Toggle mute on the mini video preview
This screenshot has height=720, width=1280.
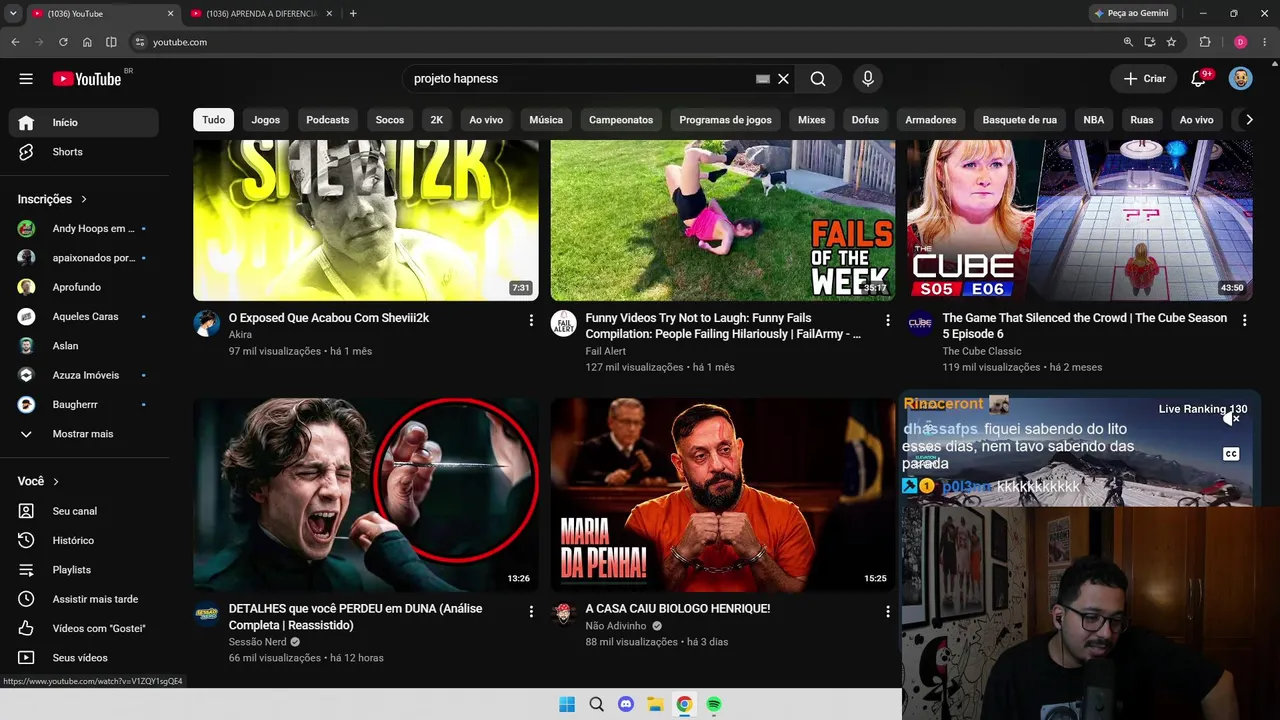pos(1231,420)
